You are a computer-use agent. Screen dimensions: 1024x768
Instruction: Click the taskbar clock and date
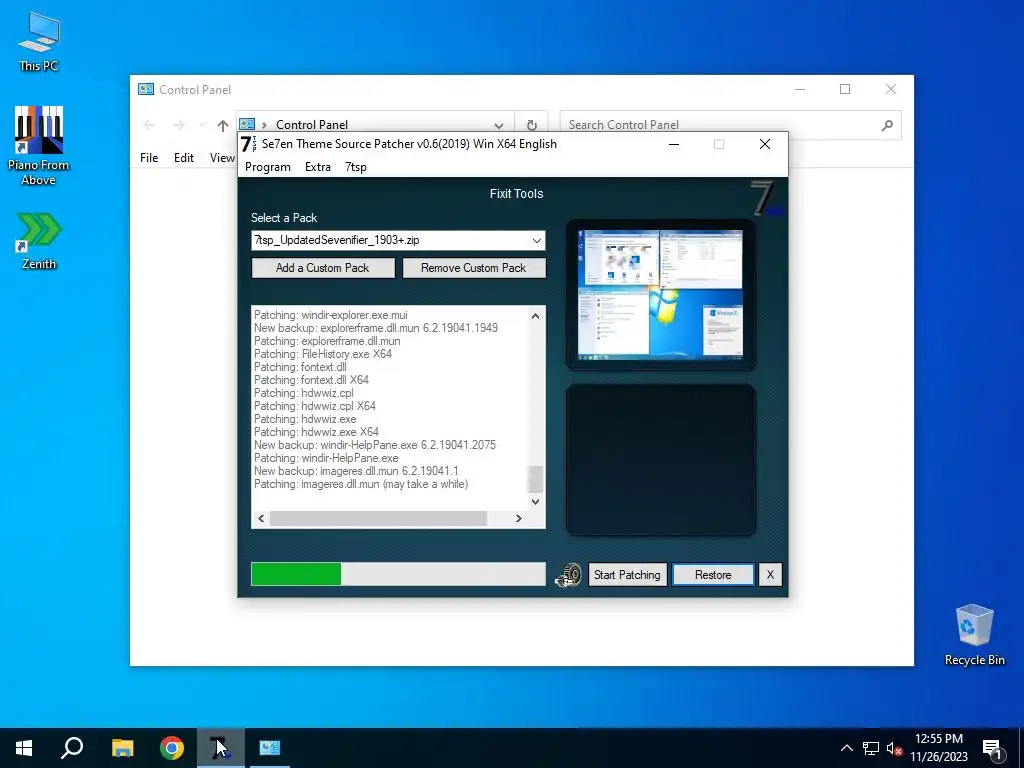[939, 748]
